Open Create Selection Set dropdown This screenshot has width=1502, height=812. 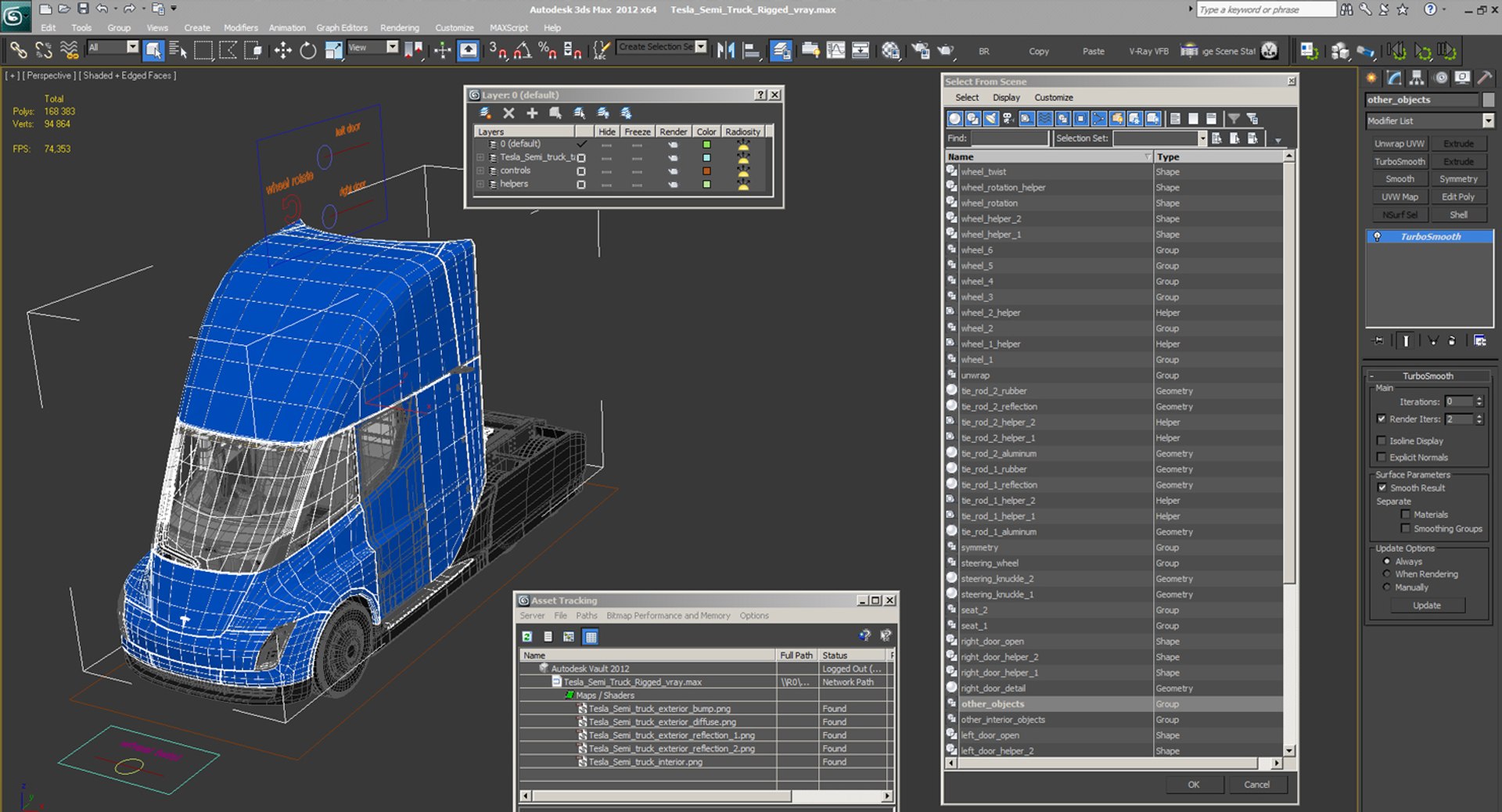[x=701, y=47]
